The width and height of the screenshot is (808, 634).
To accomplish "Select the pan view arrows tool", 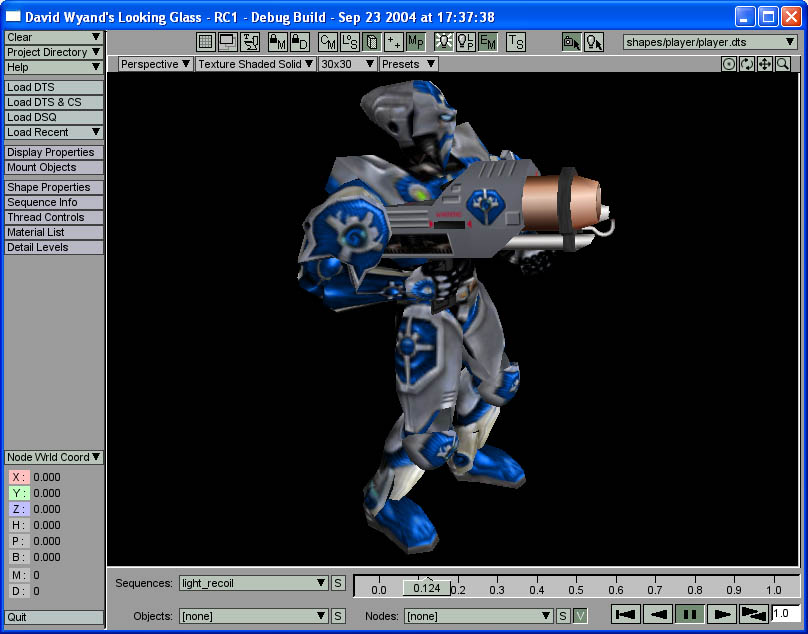I will point(765,64).
